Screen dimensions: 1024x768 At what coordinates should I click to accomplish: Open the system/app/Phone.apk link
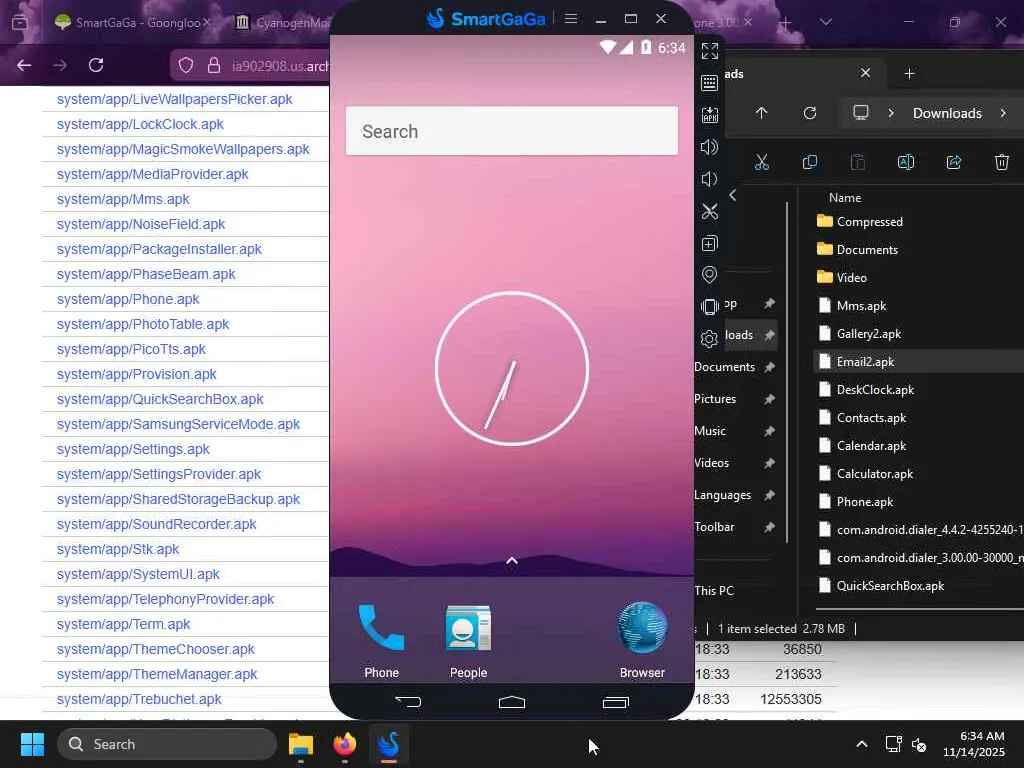(x=128, y=299)
